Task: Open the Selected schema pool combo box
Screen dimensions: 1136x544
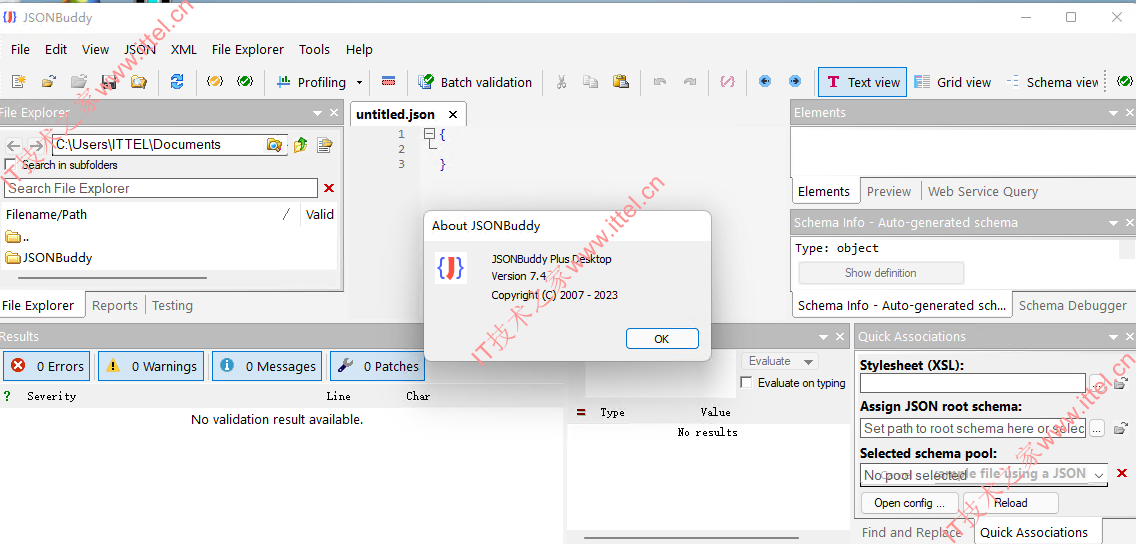Action: click(x=984, y=474)
